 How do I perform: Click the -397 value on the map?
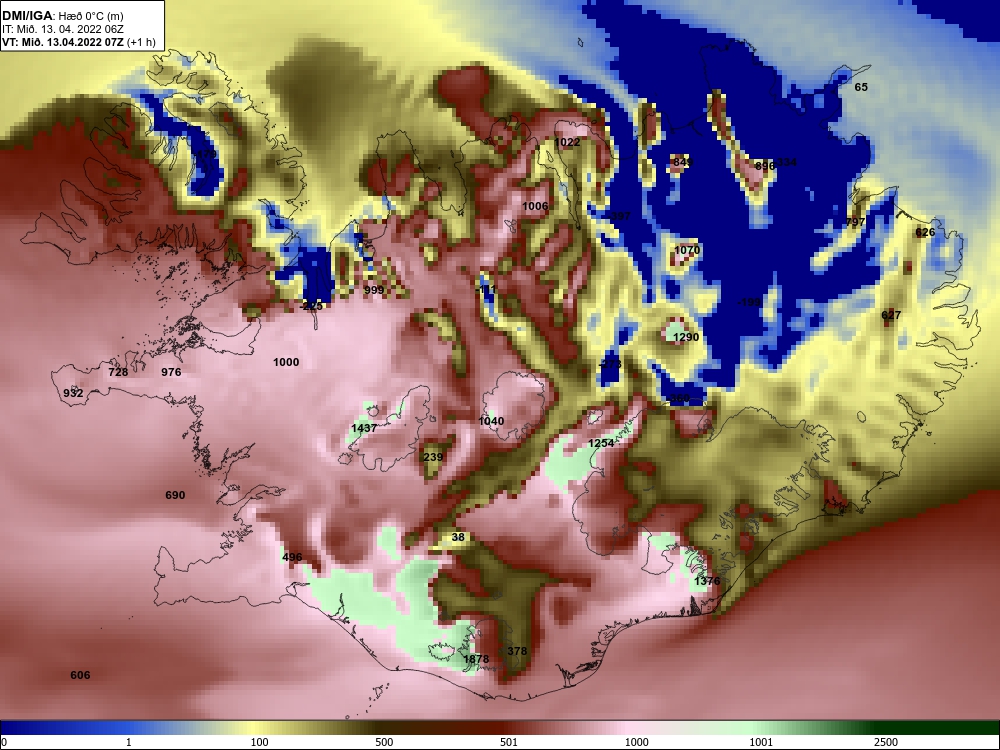point(619,216)
